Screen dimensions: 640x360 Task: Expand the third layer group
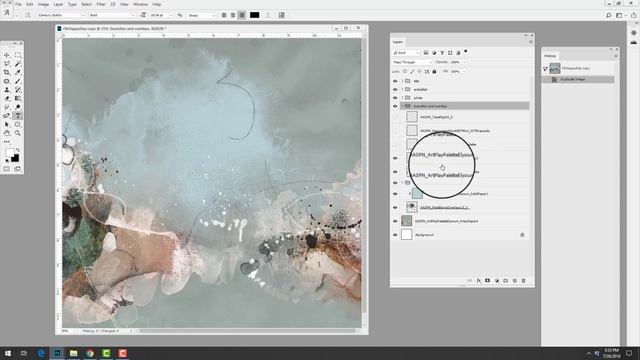click(x=402, y=98)
